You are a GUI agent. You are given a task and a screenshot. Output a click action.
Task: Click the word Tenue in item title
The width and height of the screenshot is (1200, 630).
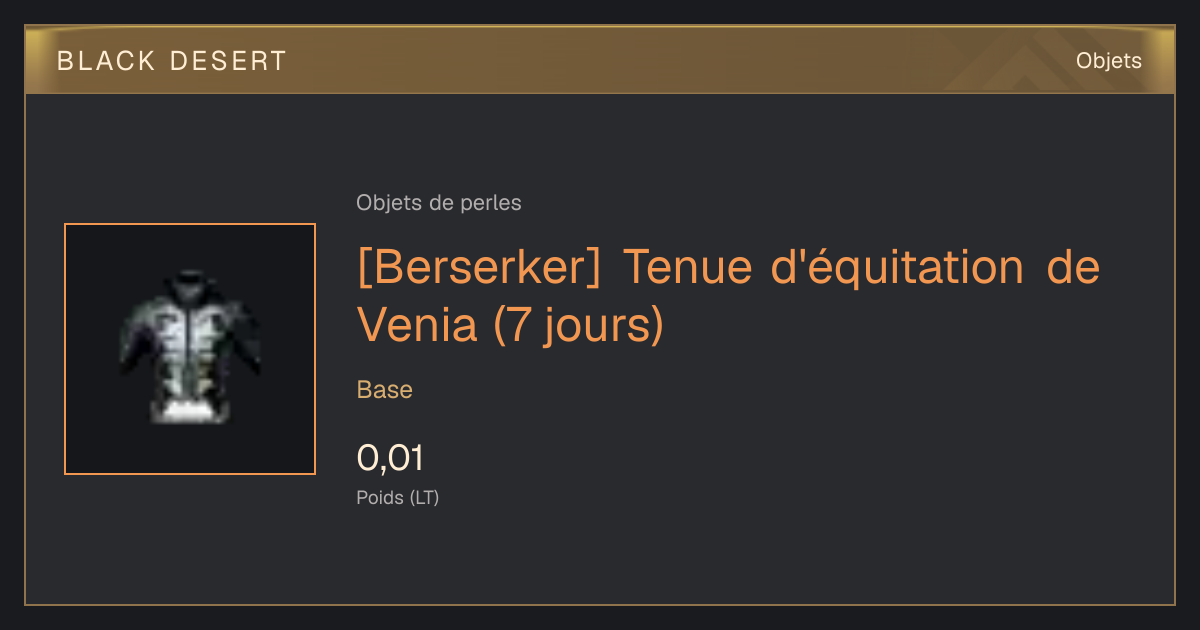[679, 268]
